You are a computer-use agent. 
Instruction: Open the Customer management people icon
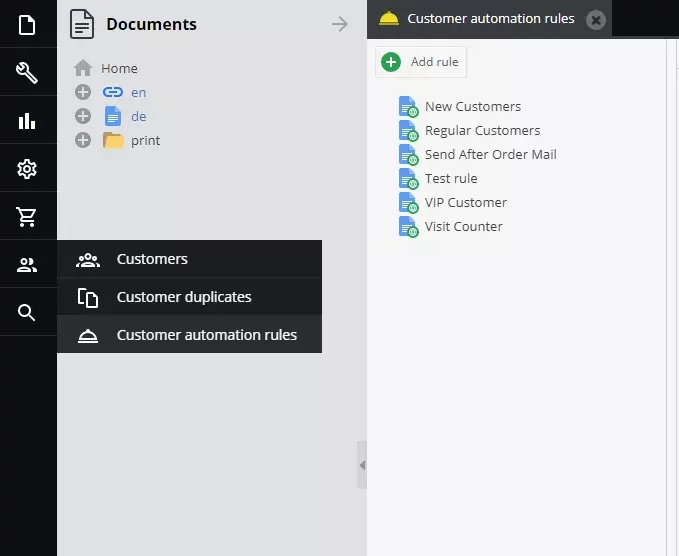[27, 265]
